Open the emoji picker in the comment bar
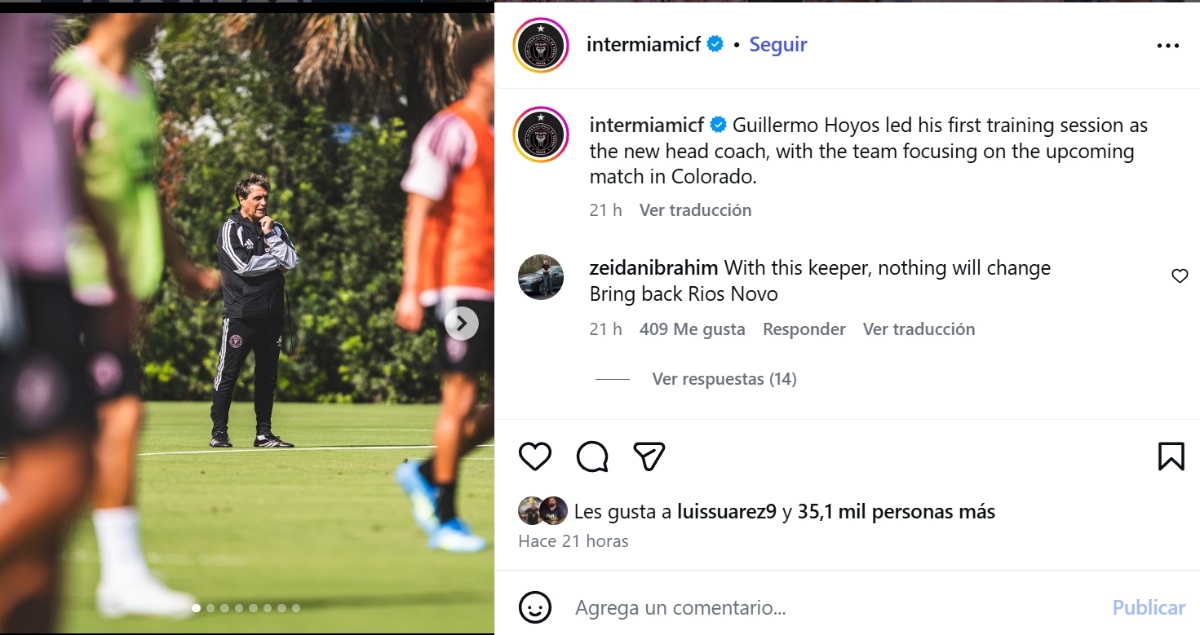Viewport: 1200px width, 635px height. click(x=535, y=607)
